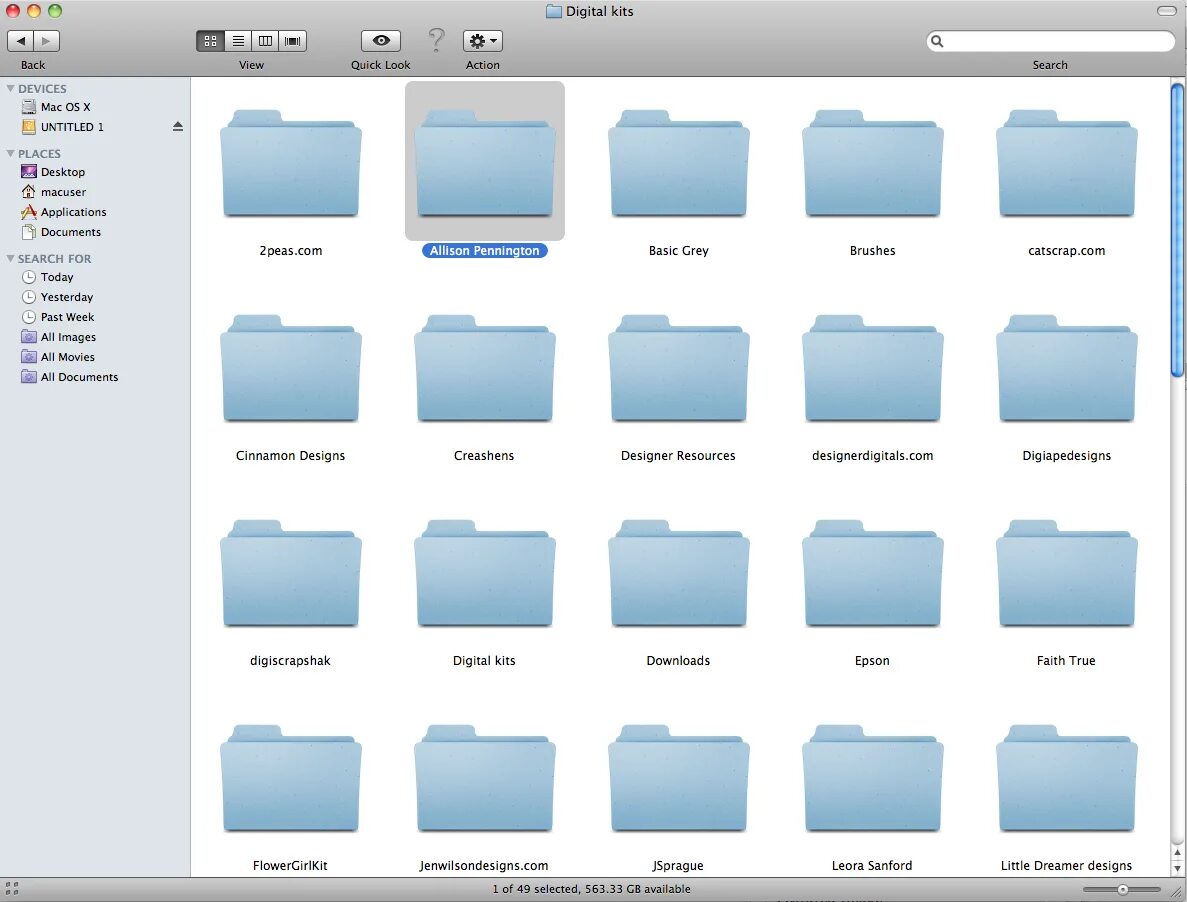Select the Allison Pennington folder icon
Screen dimensions: 1187x902
[484, 163]
